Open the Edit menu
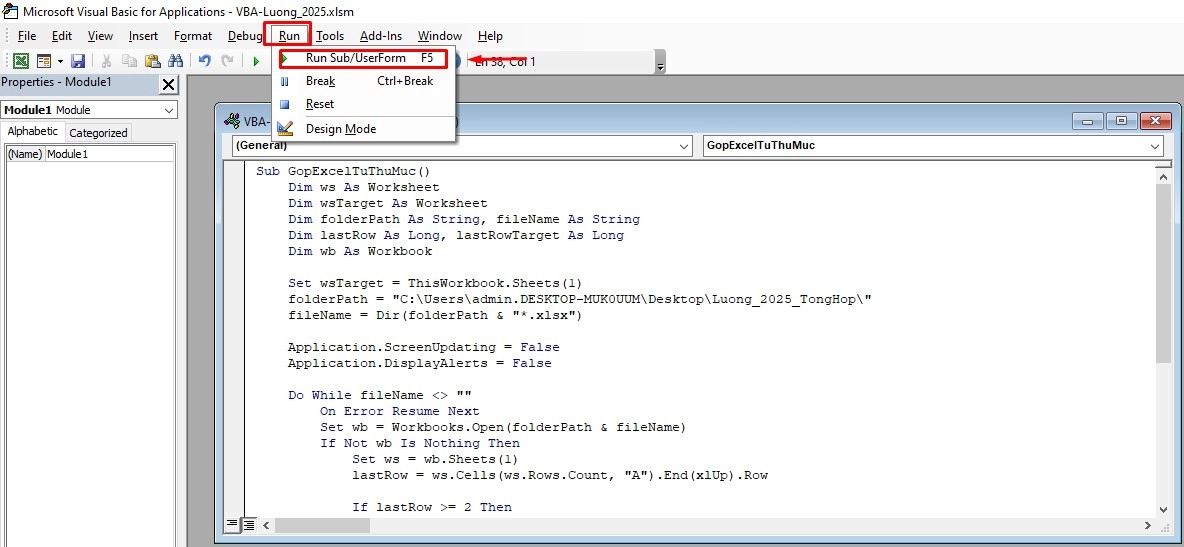This screenshot has width=1184, height=547. tap(62, 36)
